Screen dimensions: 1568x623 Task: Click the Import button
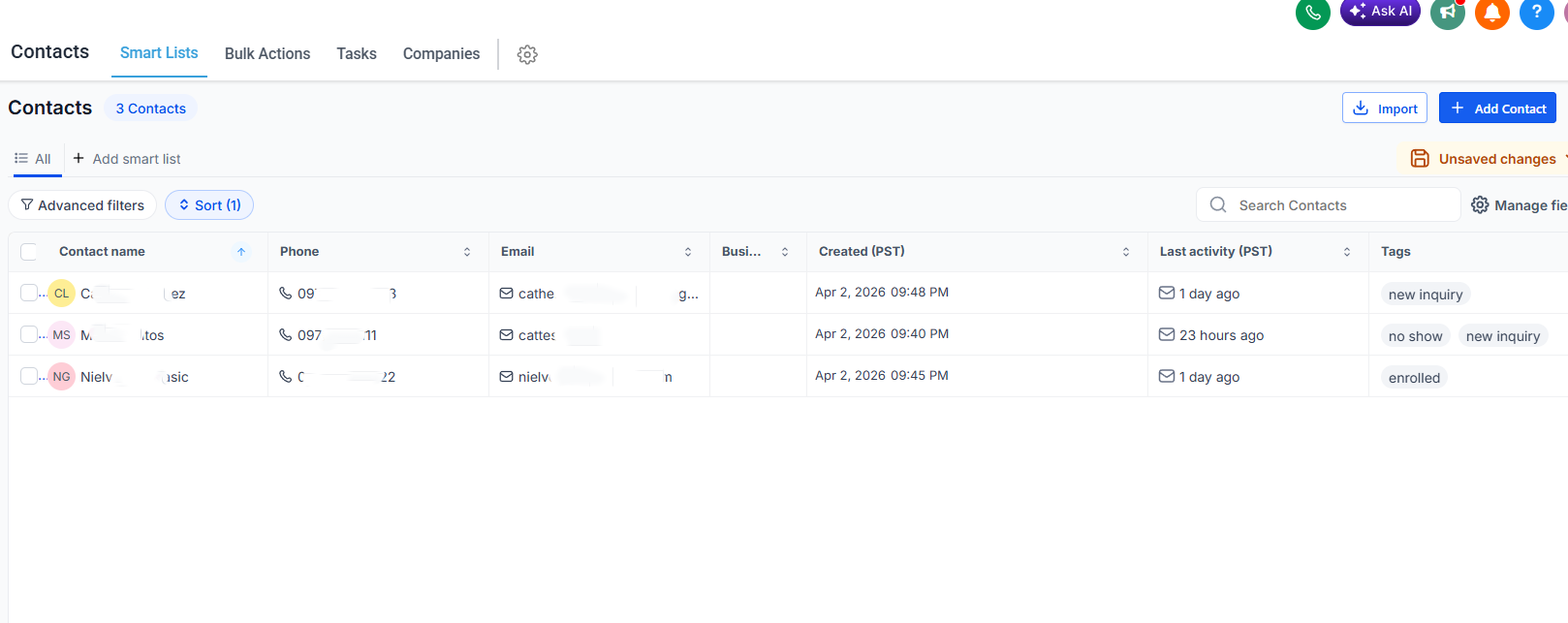point(1385,108)
